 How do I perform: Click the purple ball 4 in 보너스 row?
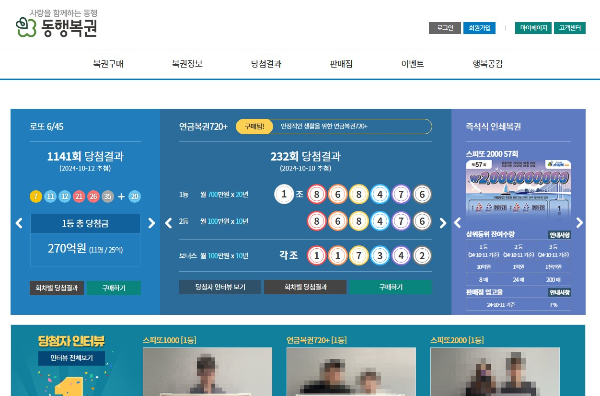401,255
